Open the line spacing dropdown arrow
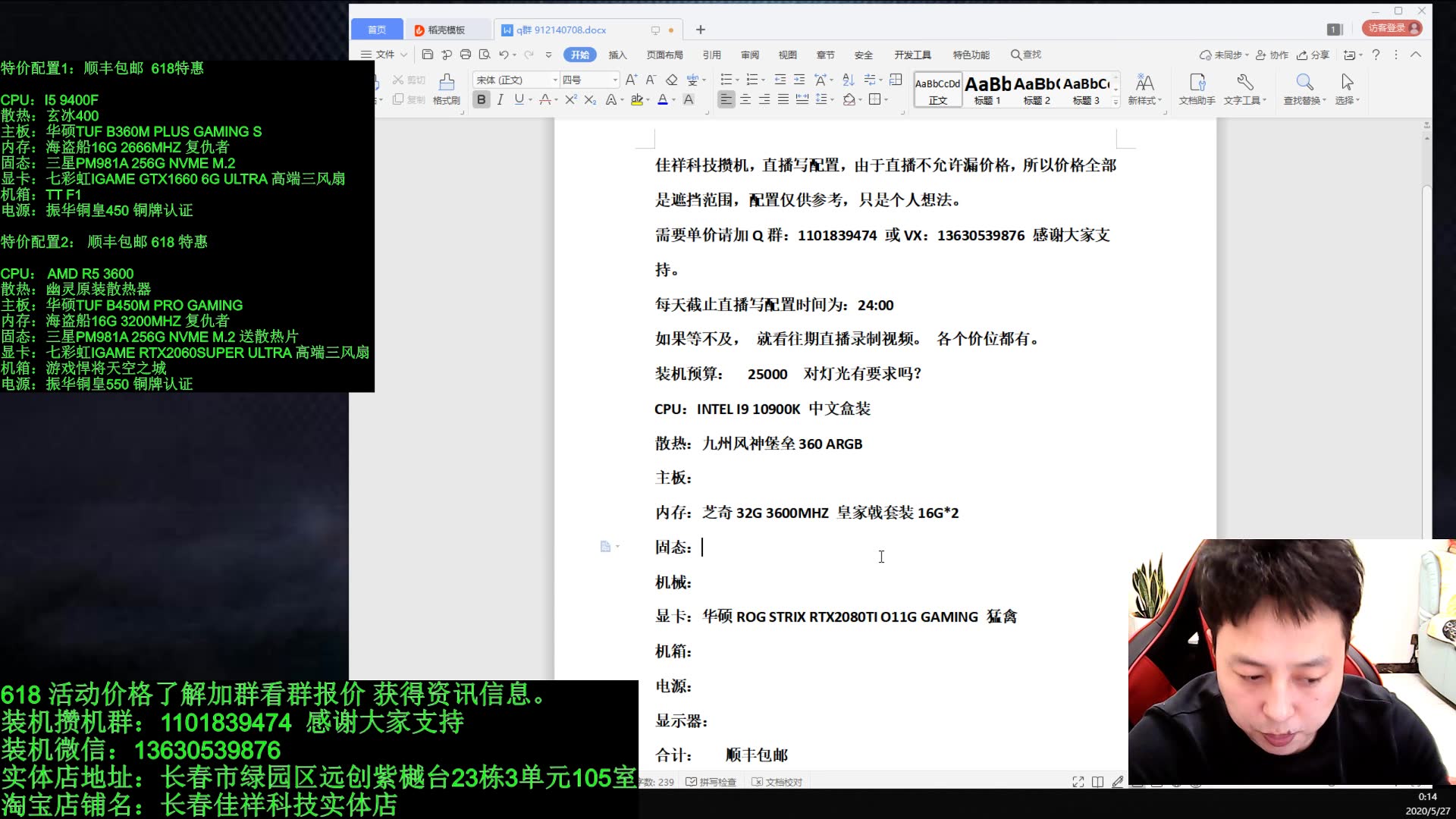This screenshot has width=1456, height=819. pyautogui.click(x=833, y=99)
